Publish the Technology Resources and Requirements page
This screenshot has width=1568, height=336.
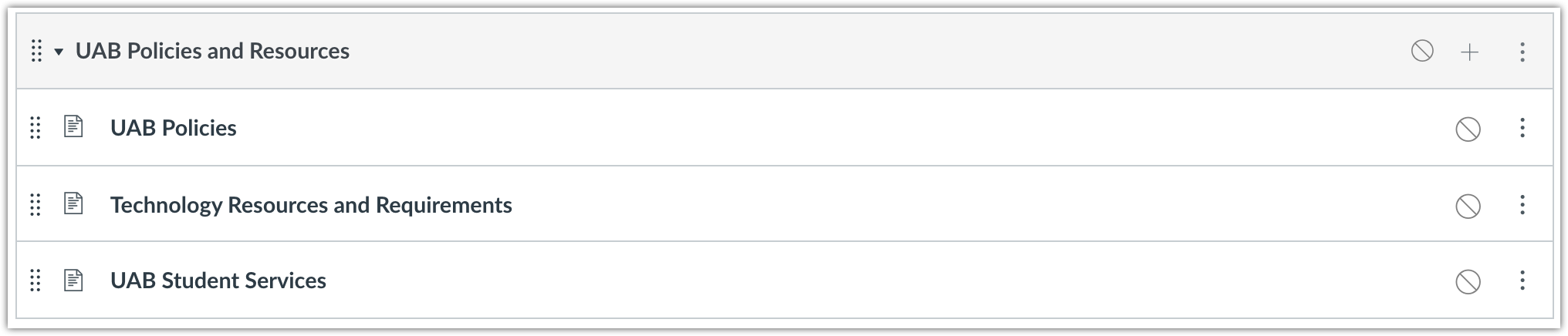(x=1467, y=206)
